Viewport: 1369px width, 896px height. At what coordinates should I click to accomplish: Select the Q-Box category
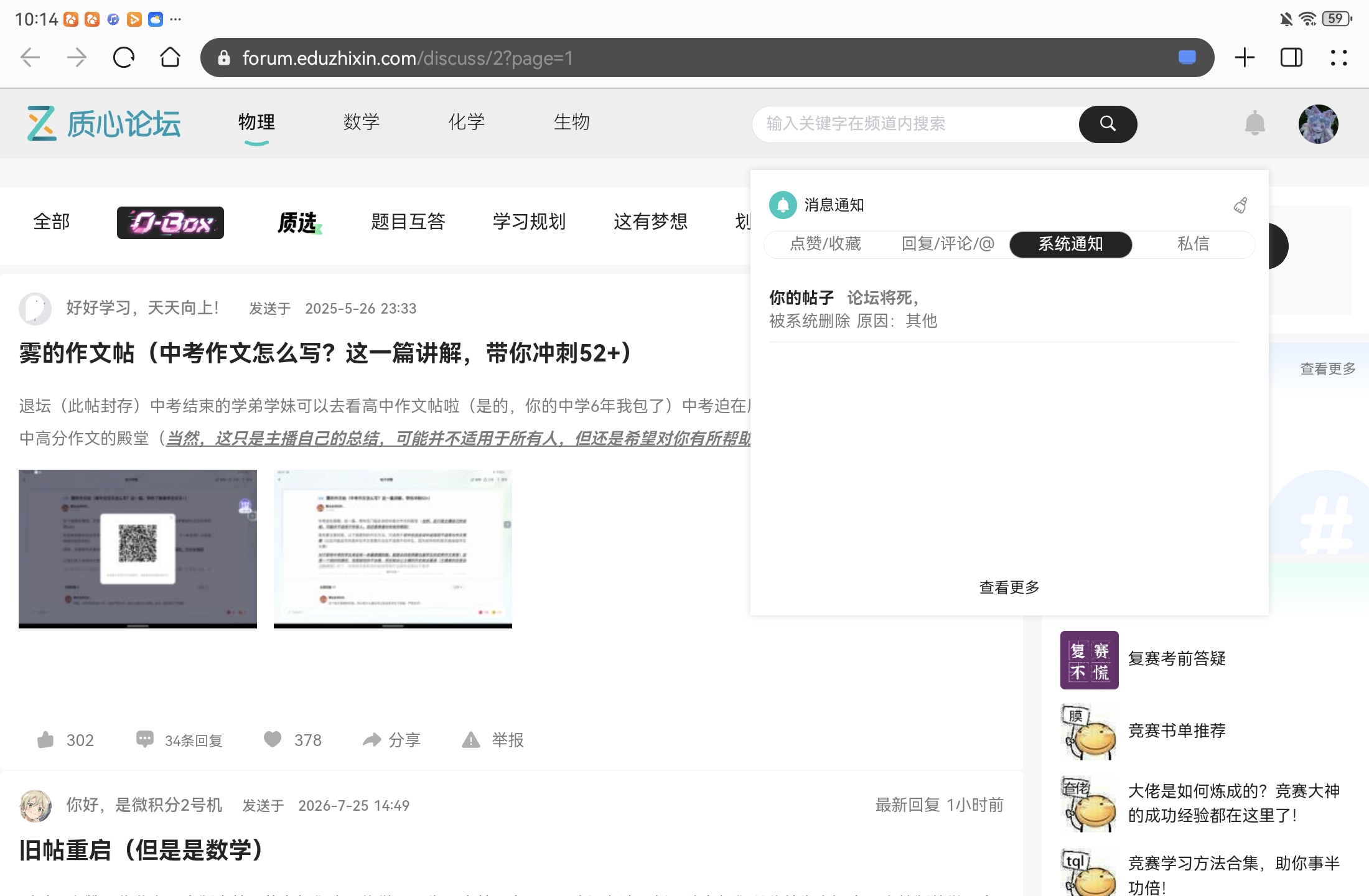pos(171,223)
